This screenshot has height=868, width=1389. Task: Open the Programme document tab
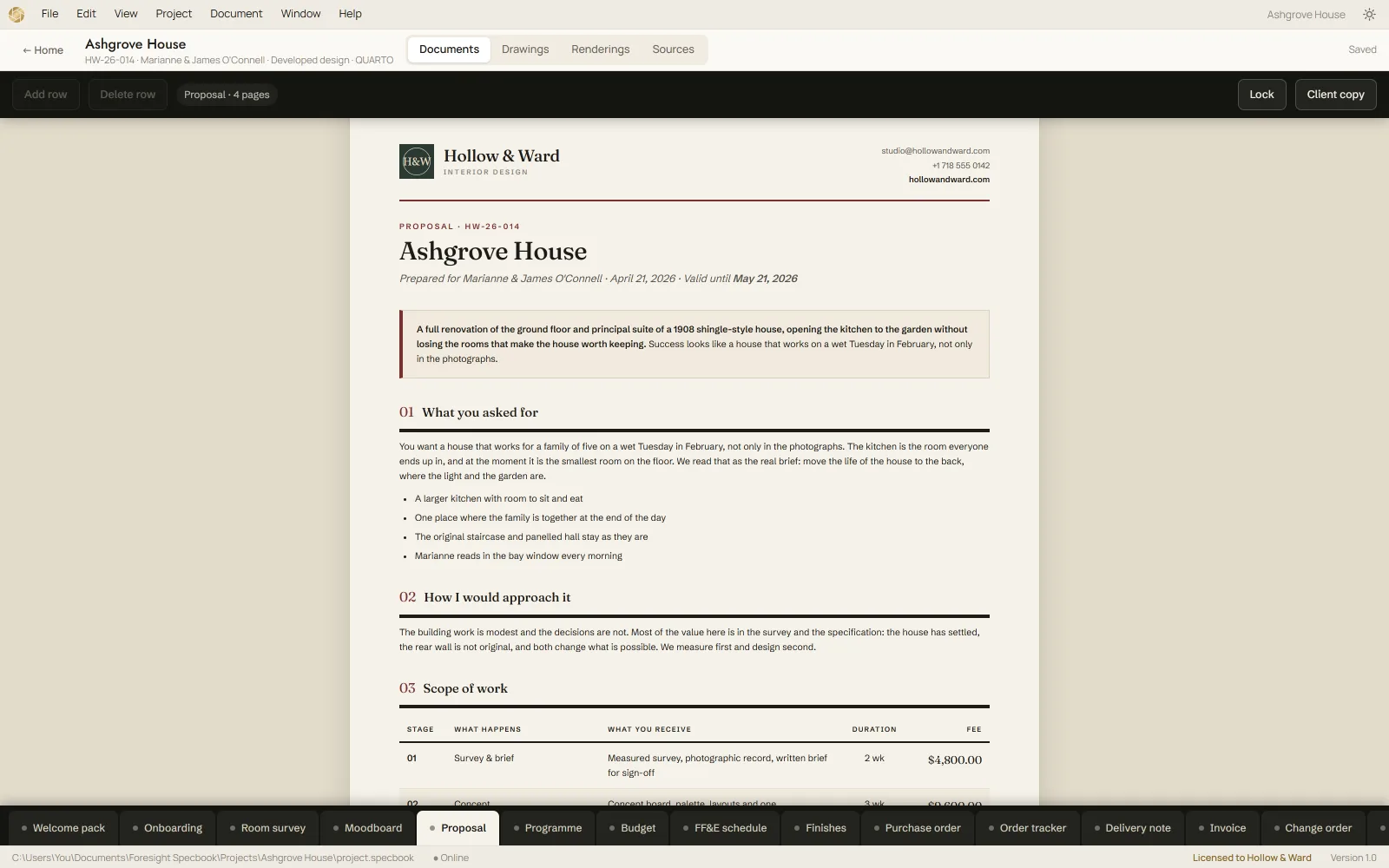[548, 828]
